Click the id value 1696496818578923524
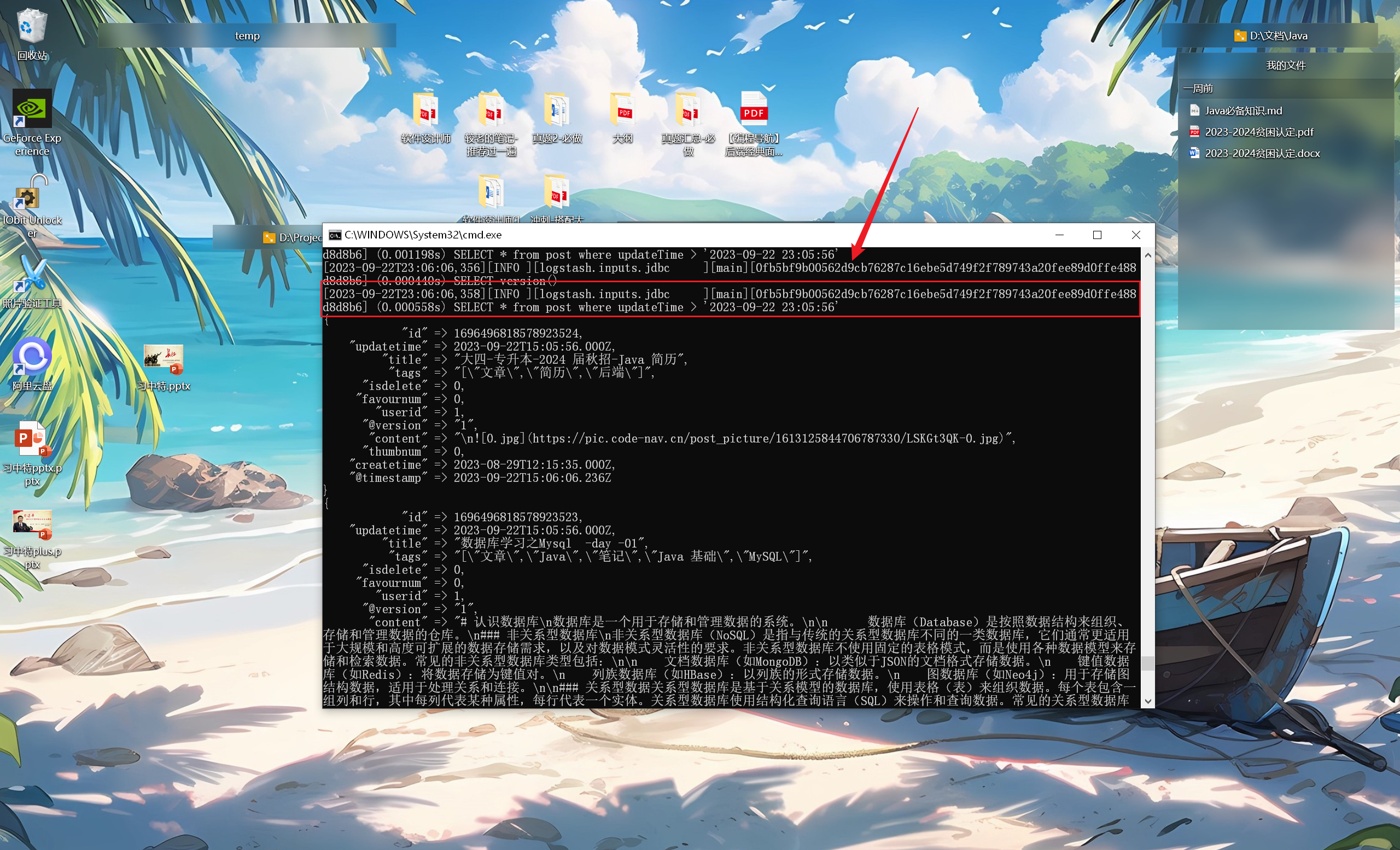1400x850 pixels. point(516,334)
